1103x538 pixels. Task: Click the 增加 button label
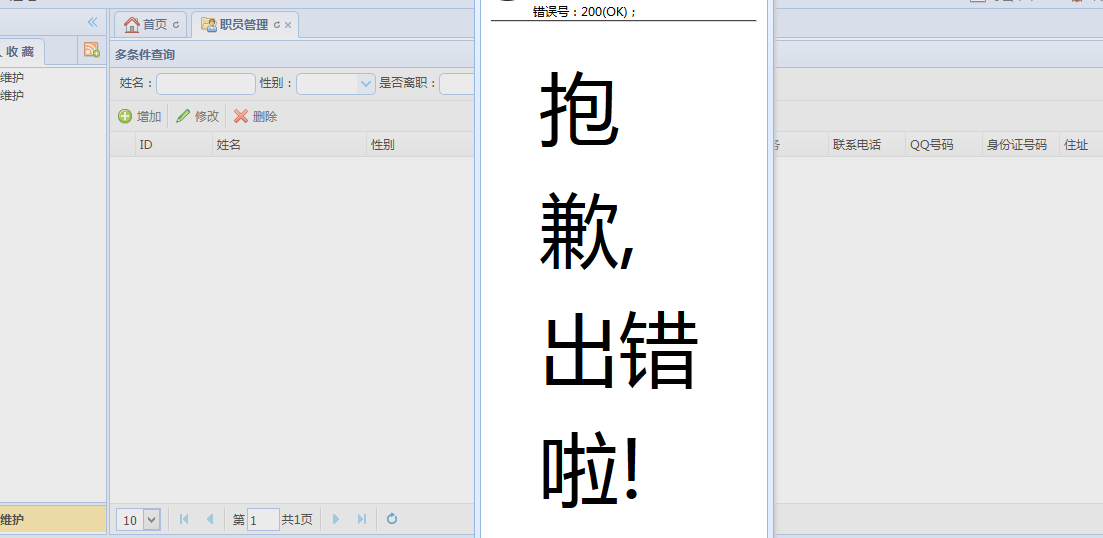click(149, 117)
